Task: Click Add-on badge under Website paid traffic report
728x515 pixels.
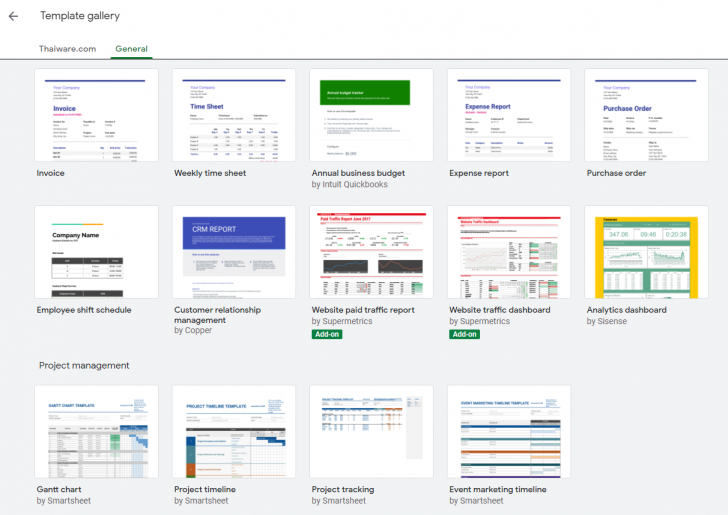Action: [327, 334]
